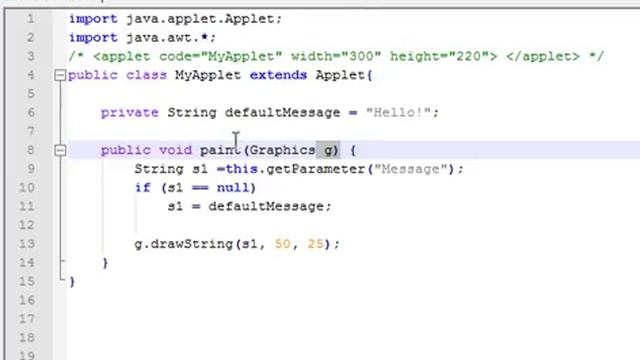Image resolution: width=640 pixels, height=360 pixels.
Task: Click the applet tag comment line
Action: (336, 57)
